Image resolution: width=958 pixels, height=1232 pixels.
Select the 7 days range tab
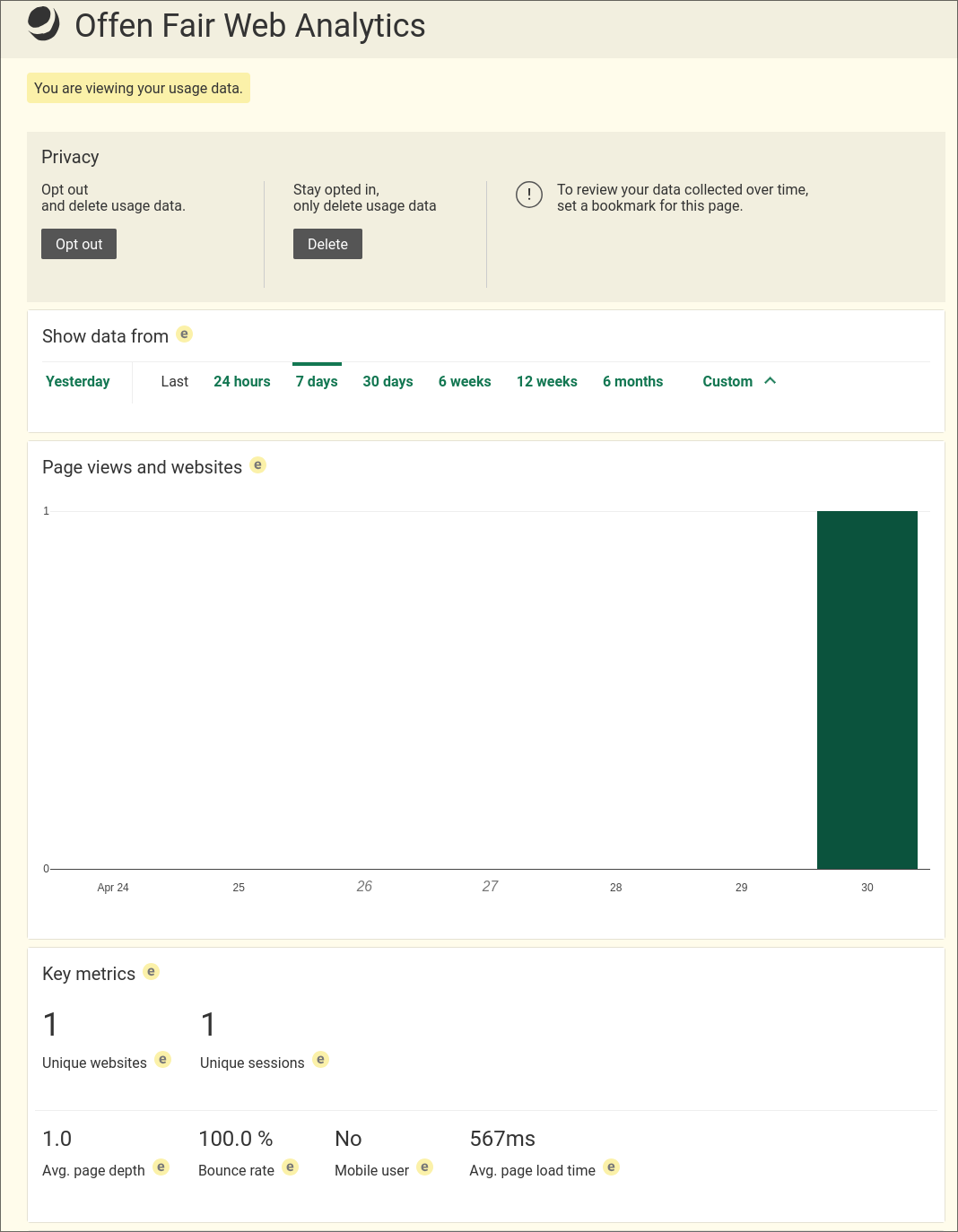coord(317,382)
